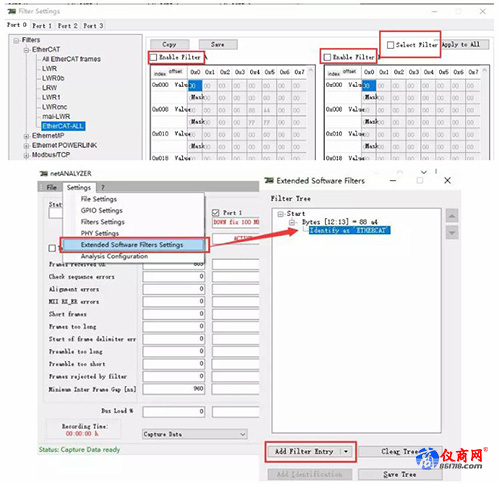Click the move-down arrow beside Filter Tree
The width and height of the screenshot is (500, 484).
coord(452,232)
